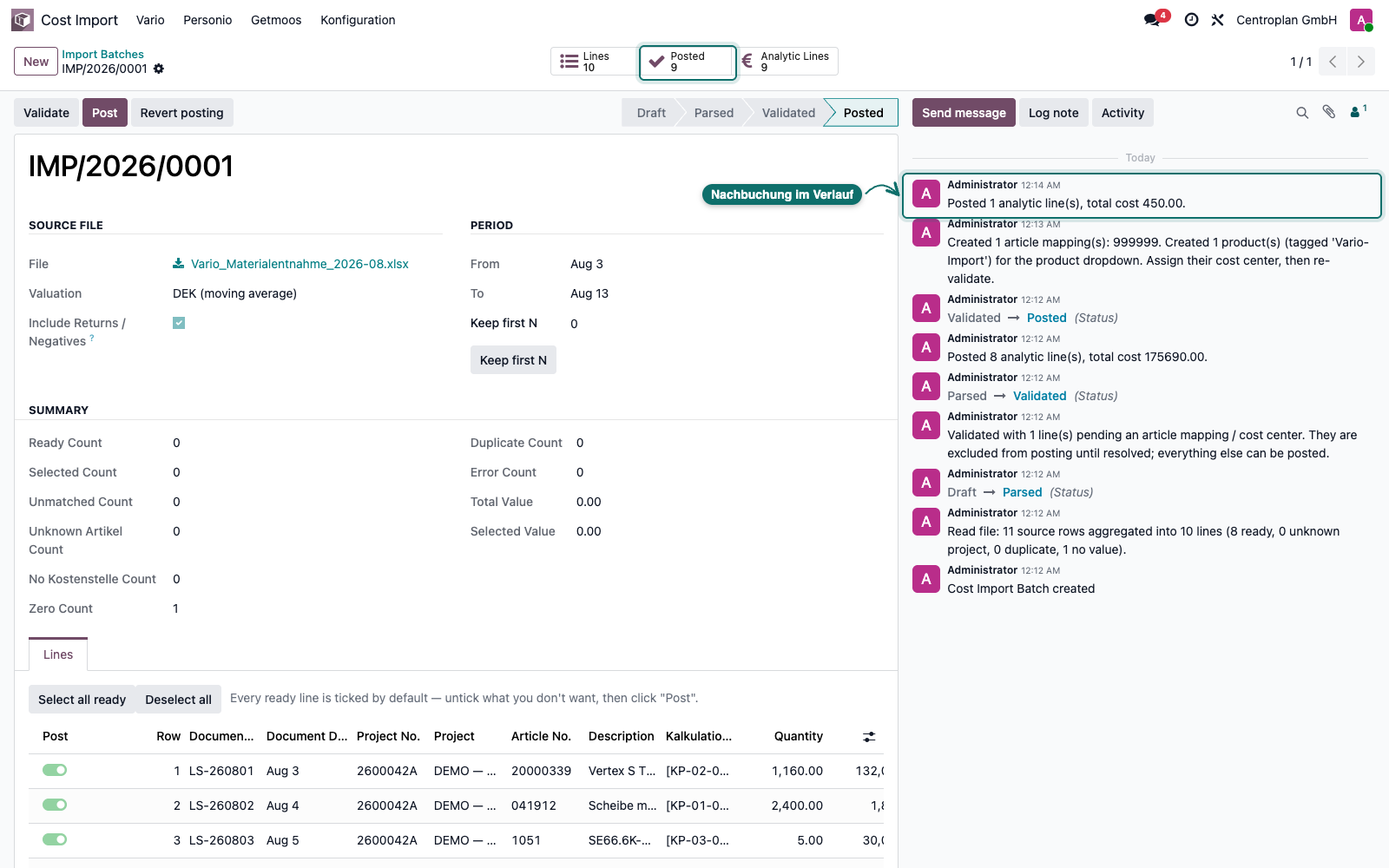Open the attachments paperclip icon

[1329, 112]
